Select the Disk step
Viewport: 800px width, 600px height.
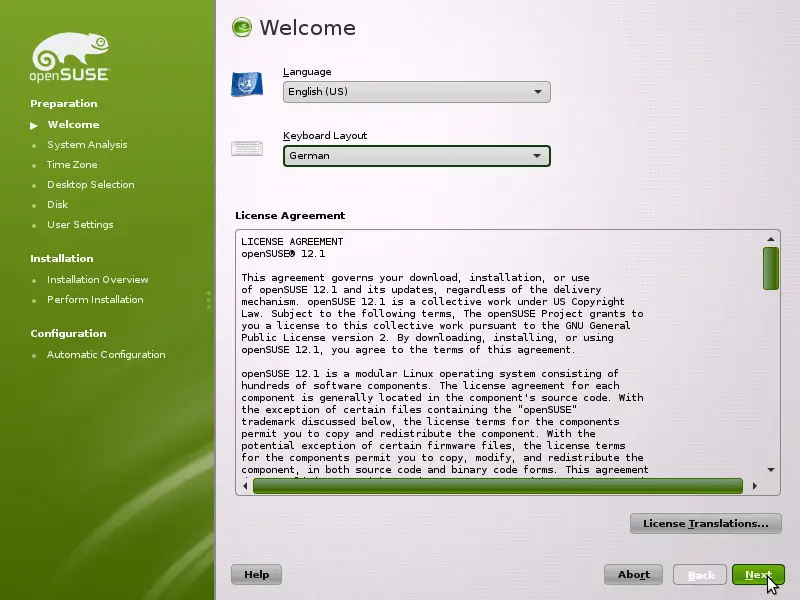coord(57,205)
